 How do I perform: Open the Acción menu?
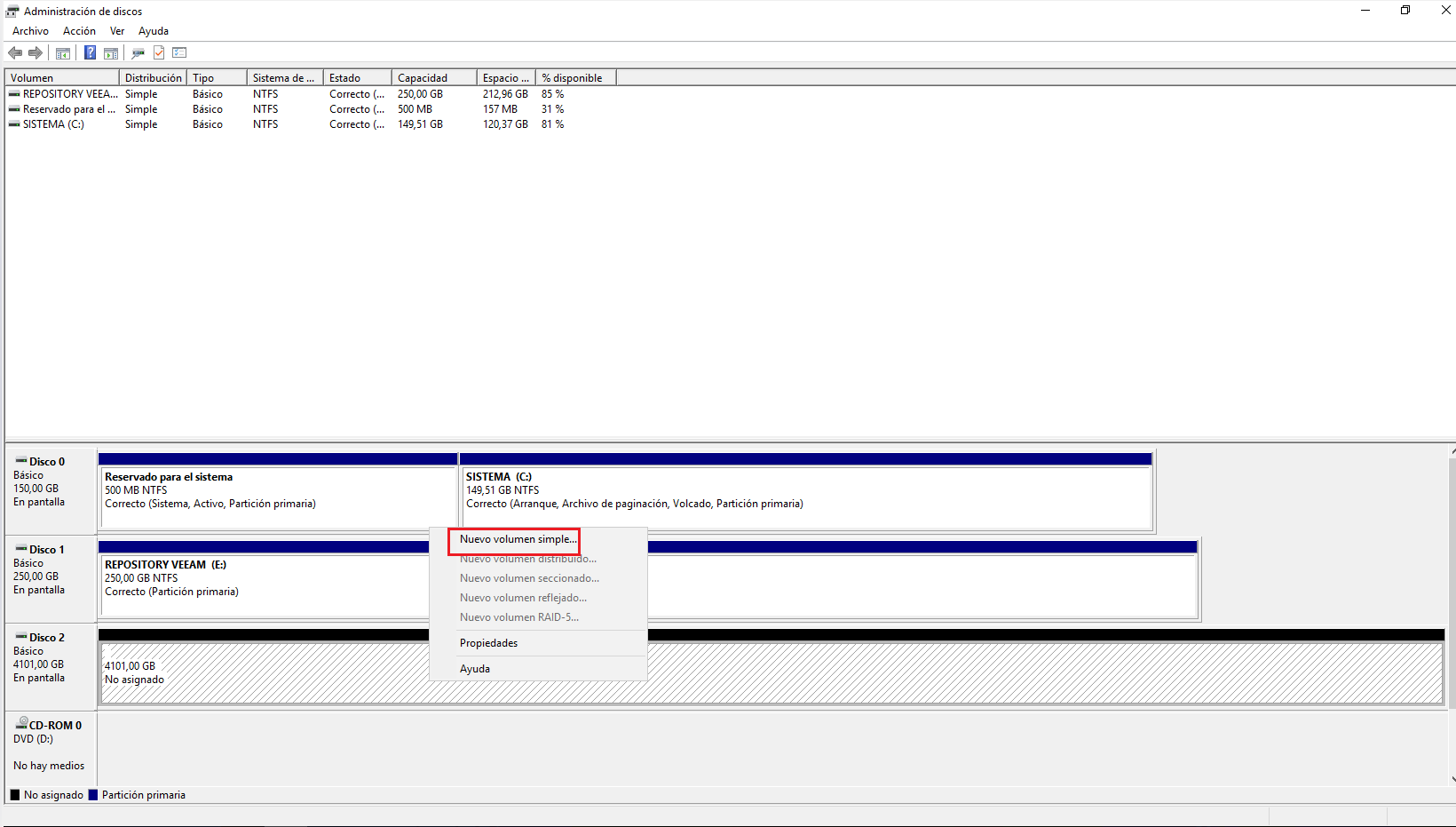point(79,30)
